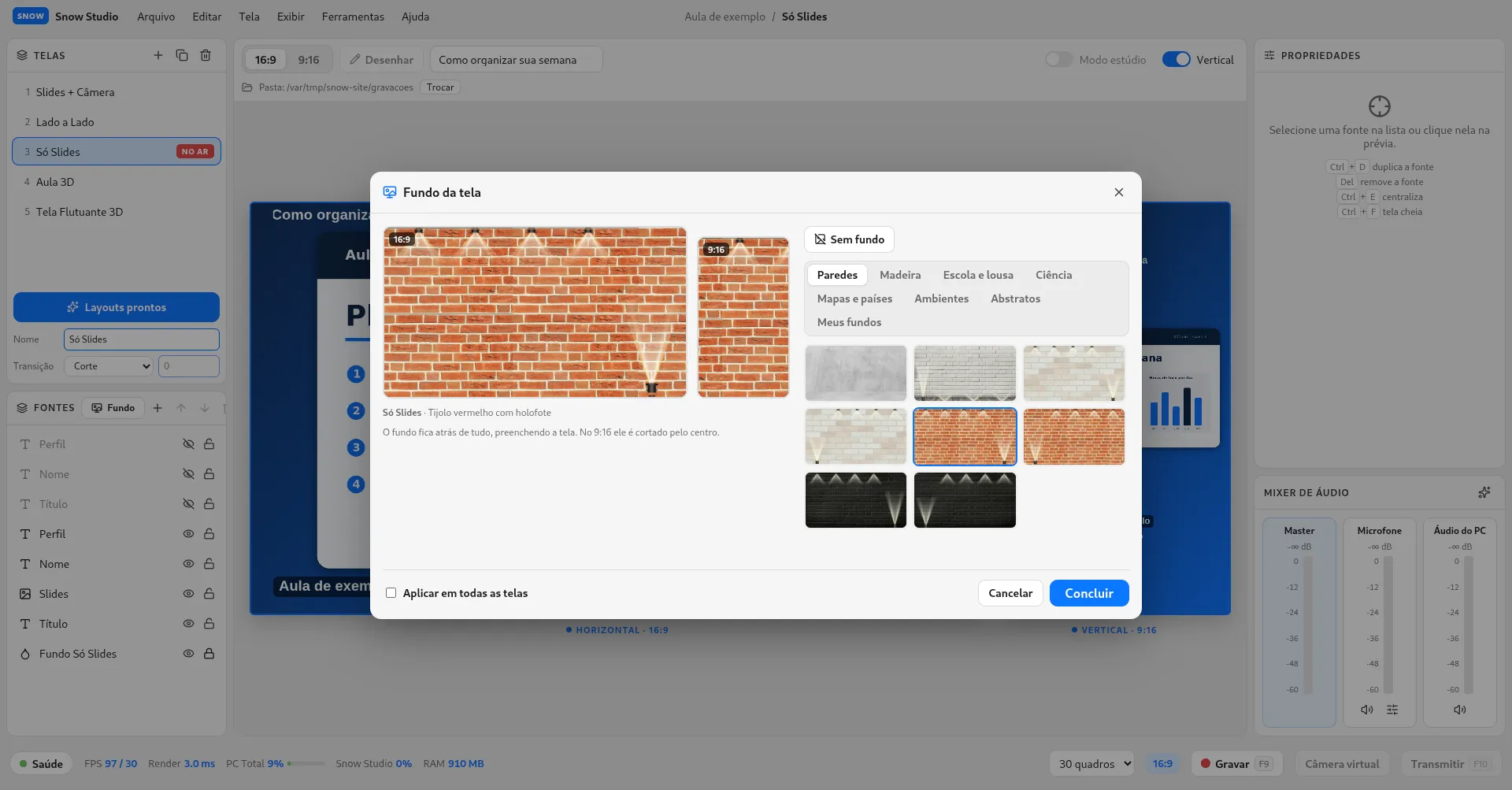
Task: Toggle the lock on Fundo Só Slides
Action: (209, 654)
